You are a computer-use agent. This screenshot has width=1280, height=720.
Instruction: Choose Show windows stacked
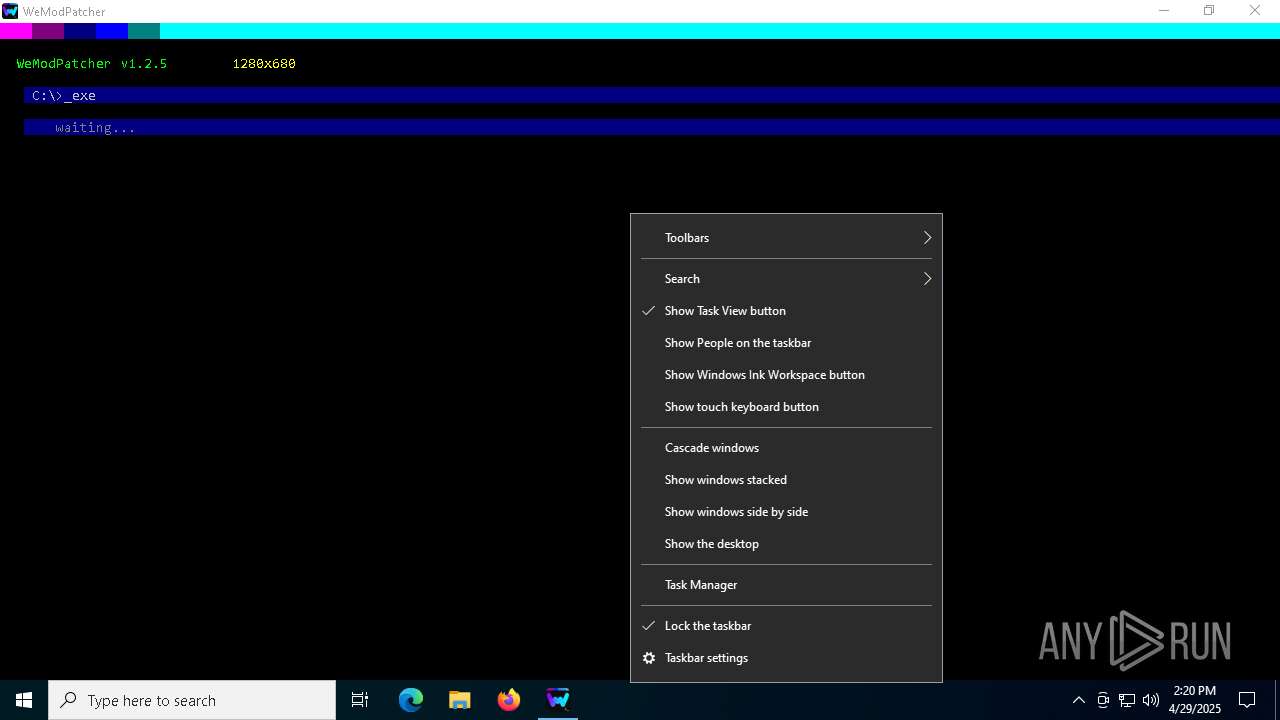pos(786,480)
